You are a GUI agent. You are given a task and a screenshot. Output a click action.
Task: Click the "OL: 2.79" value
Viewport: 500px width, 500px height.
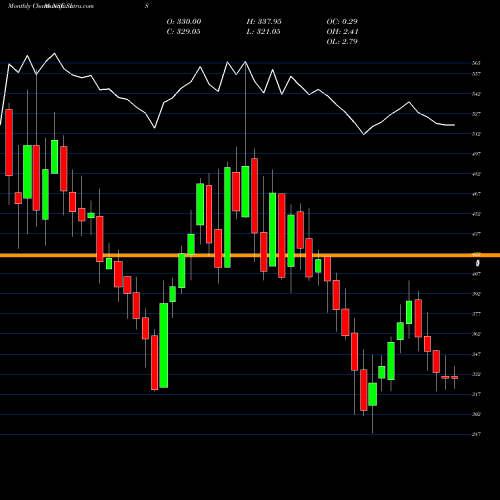point(342,42)
